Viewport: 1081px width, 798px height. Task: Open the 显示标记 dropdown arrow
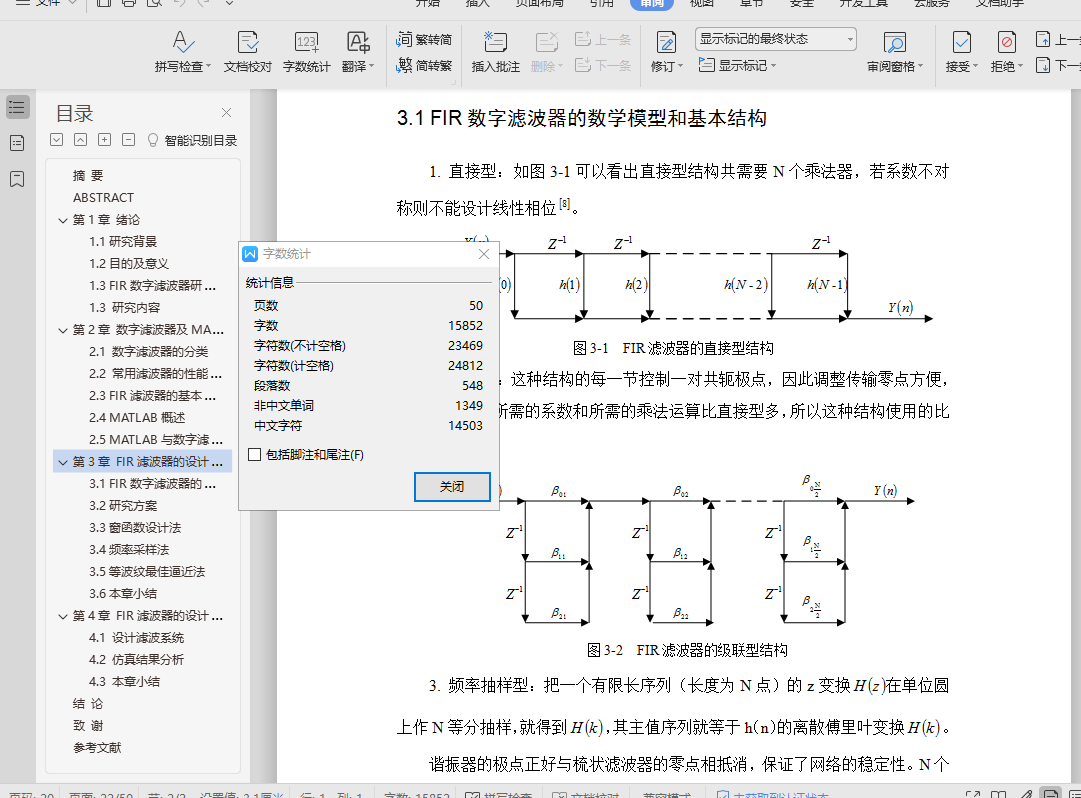click(x=774, y=66)
